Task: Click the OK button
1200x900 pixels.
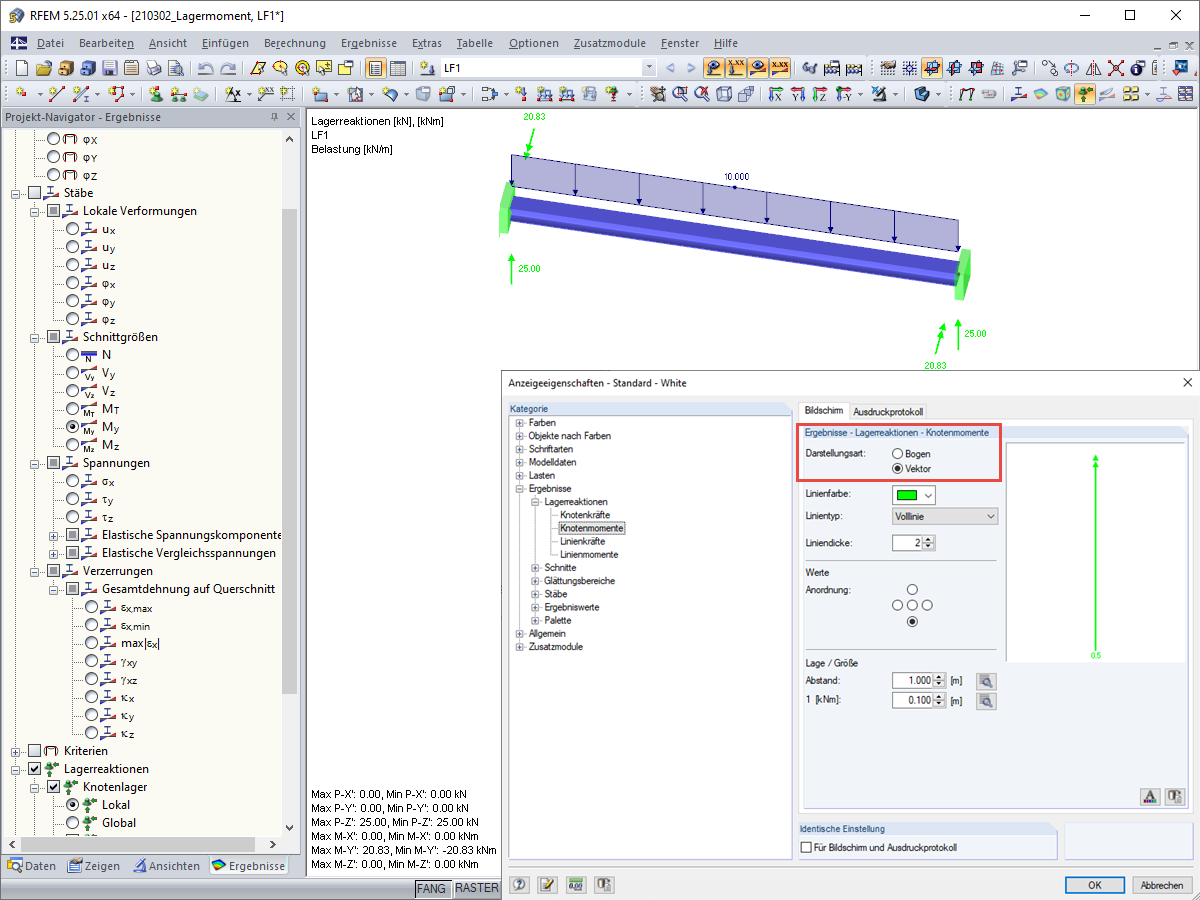Action: pyautogui.click(x=1095, y=885)
